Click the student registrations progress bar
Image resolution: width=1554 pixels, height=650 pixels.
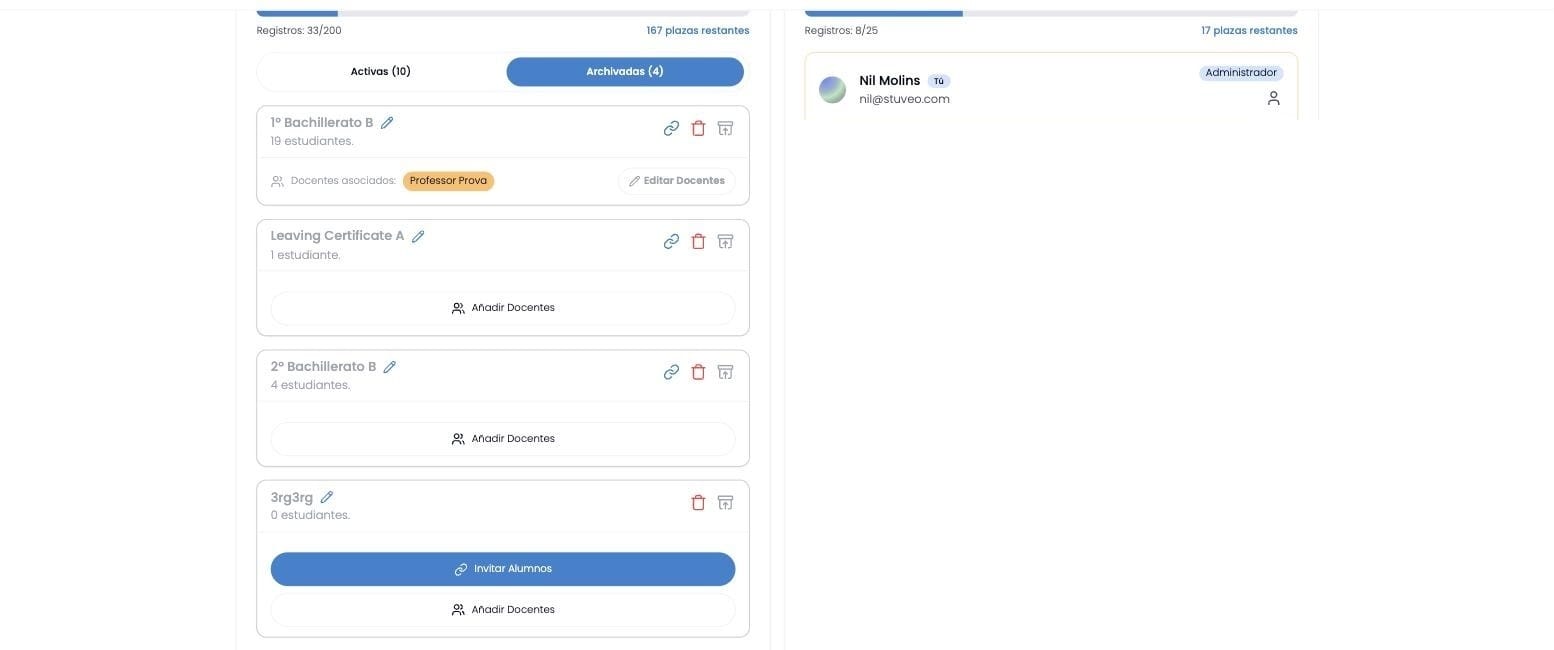point(503,13)
